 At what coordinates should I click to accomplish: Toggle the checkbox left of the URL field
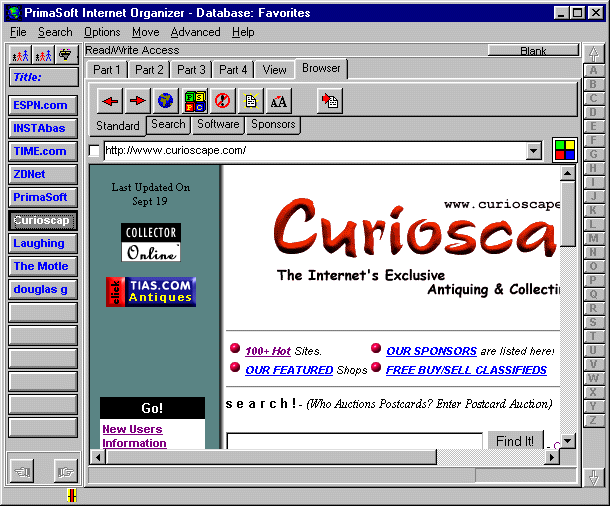coord(95,151)
